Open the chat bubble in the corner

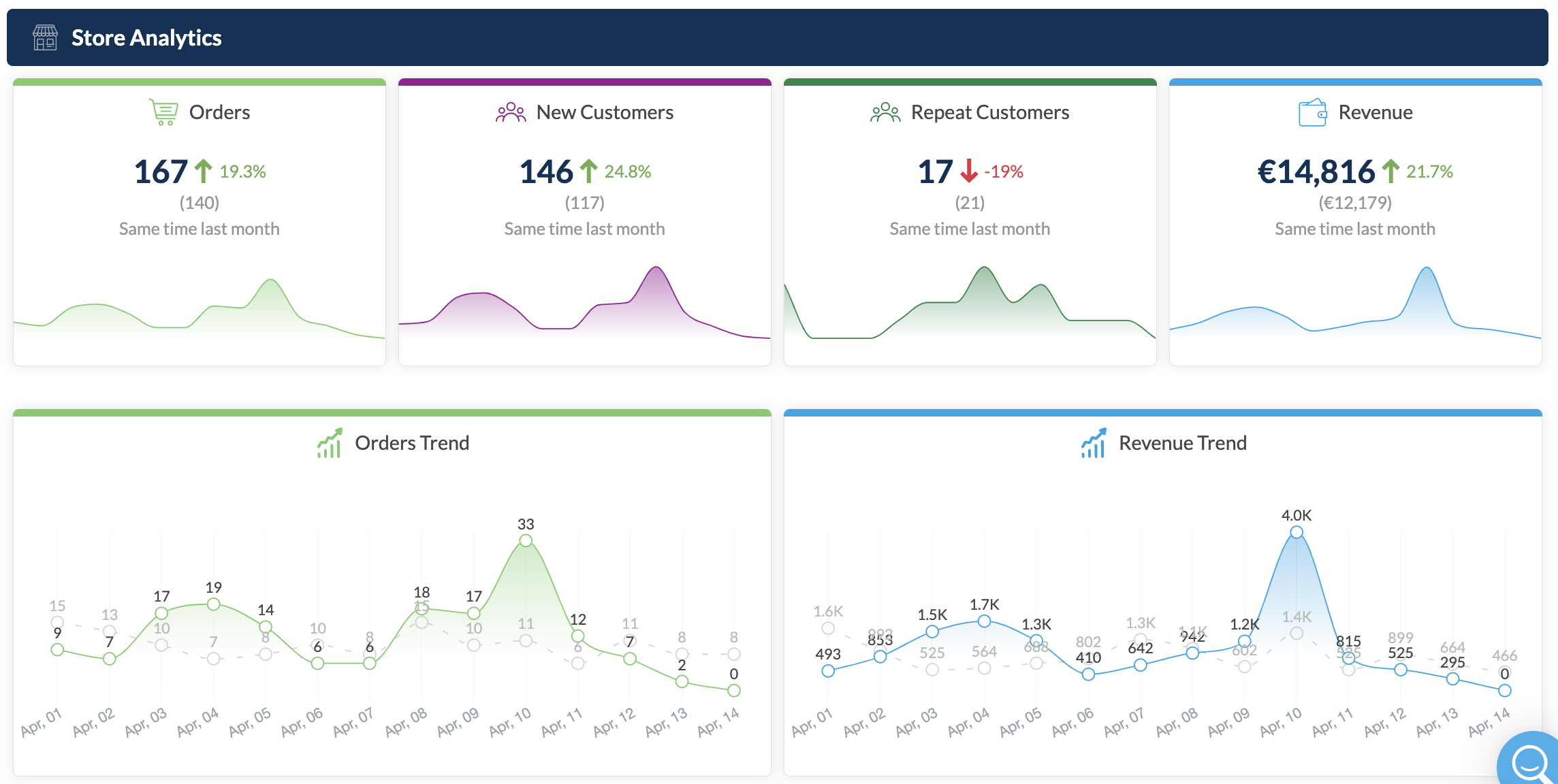1529,762
